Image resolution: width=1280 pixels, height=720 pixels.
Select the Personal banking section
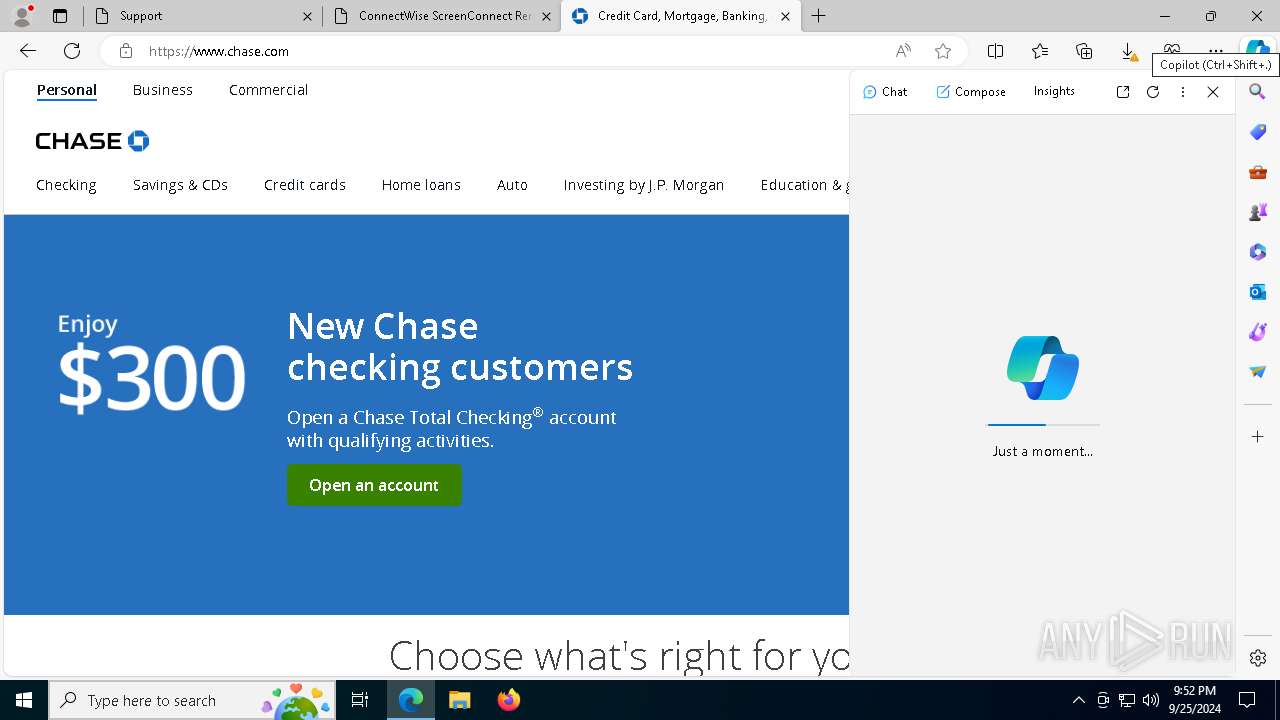pos(67,90)
